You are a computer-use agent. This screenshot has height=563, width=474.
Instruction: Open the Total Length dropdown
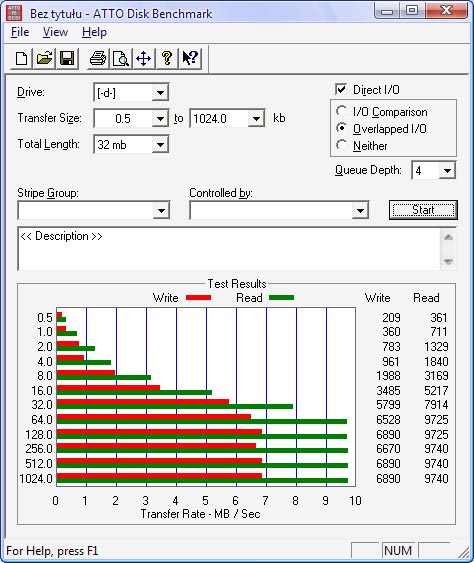(160, 145)
